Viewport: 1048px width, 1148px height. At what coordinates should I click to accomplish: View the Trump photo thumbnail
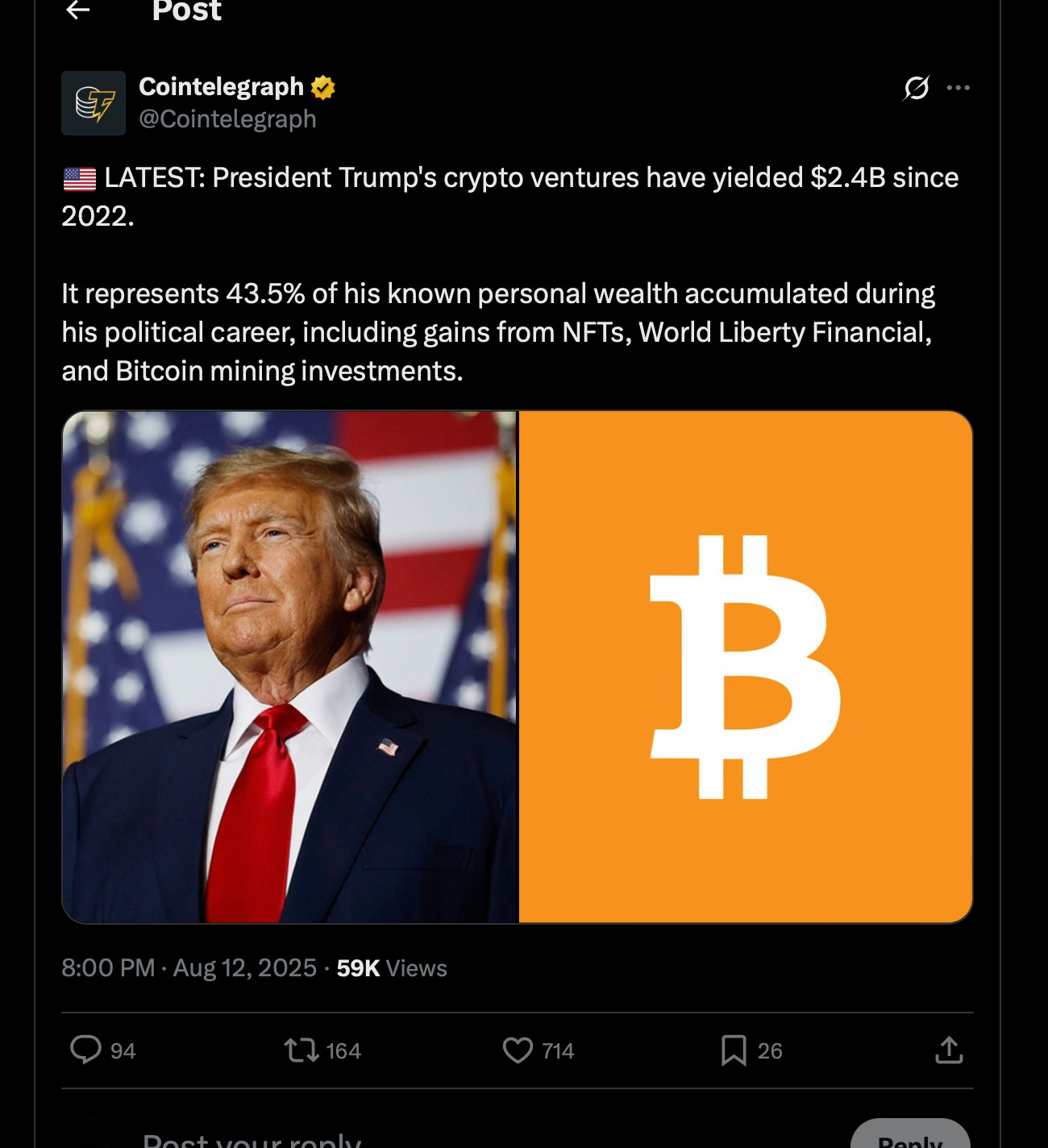coord(289,667)
